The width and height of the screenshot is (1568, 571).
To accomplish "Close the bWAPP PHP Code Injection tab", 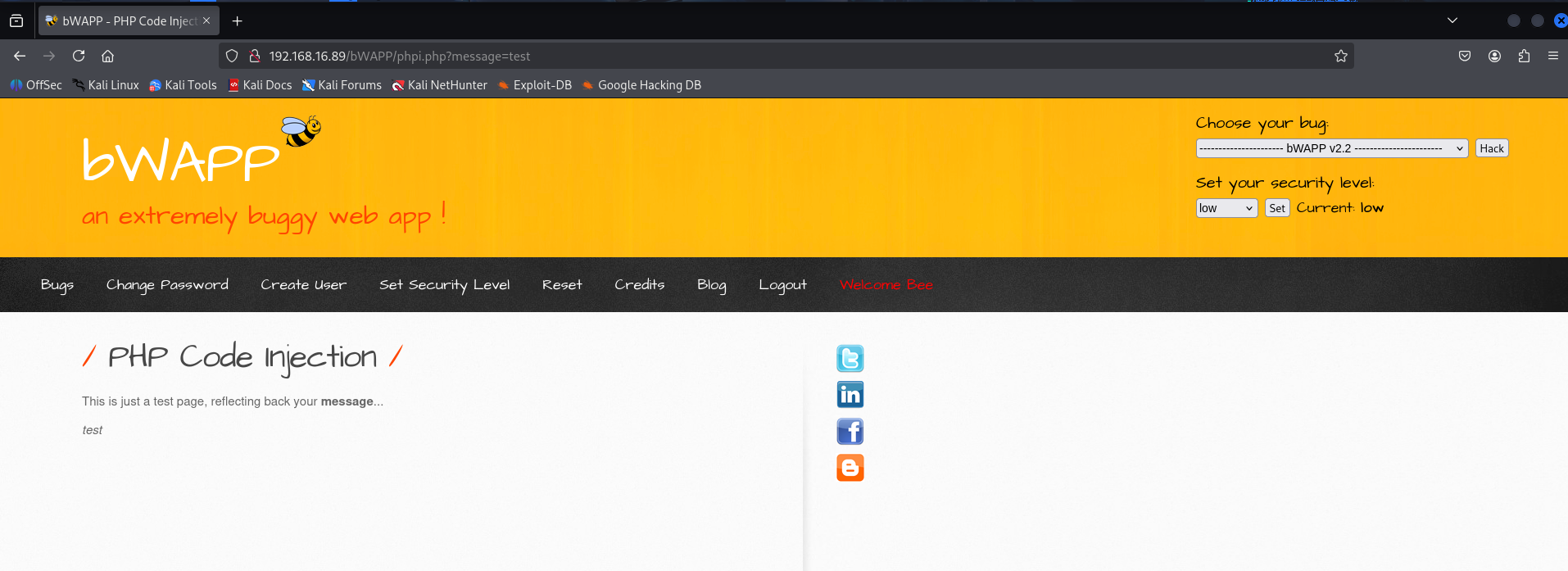I will pyautogui.click(x=206, y=20).
